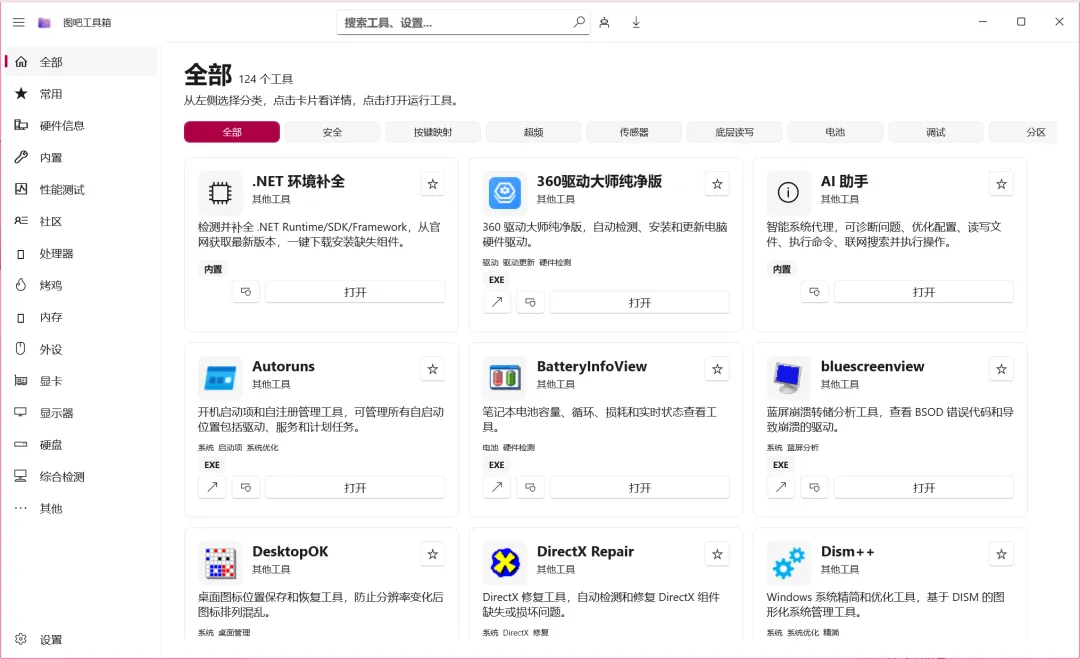Click external launch arrow on bluescreenview card
This screenshot has height=659, width=1080.
781,487
